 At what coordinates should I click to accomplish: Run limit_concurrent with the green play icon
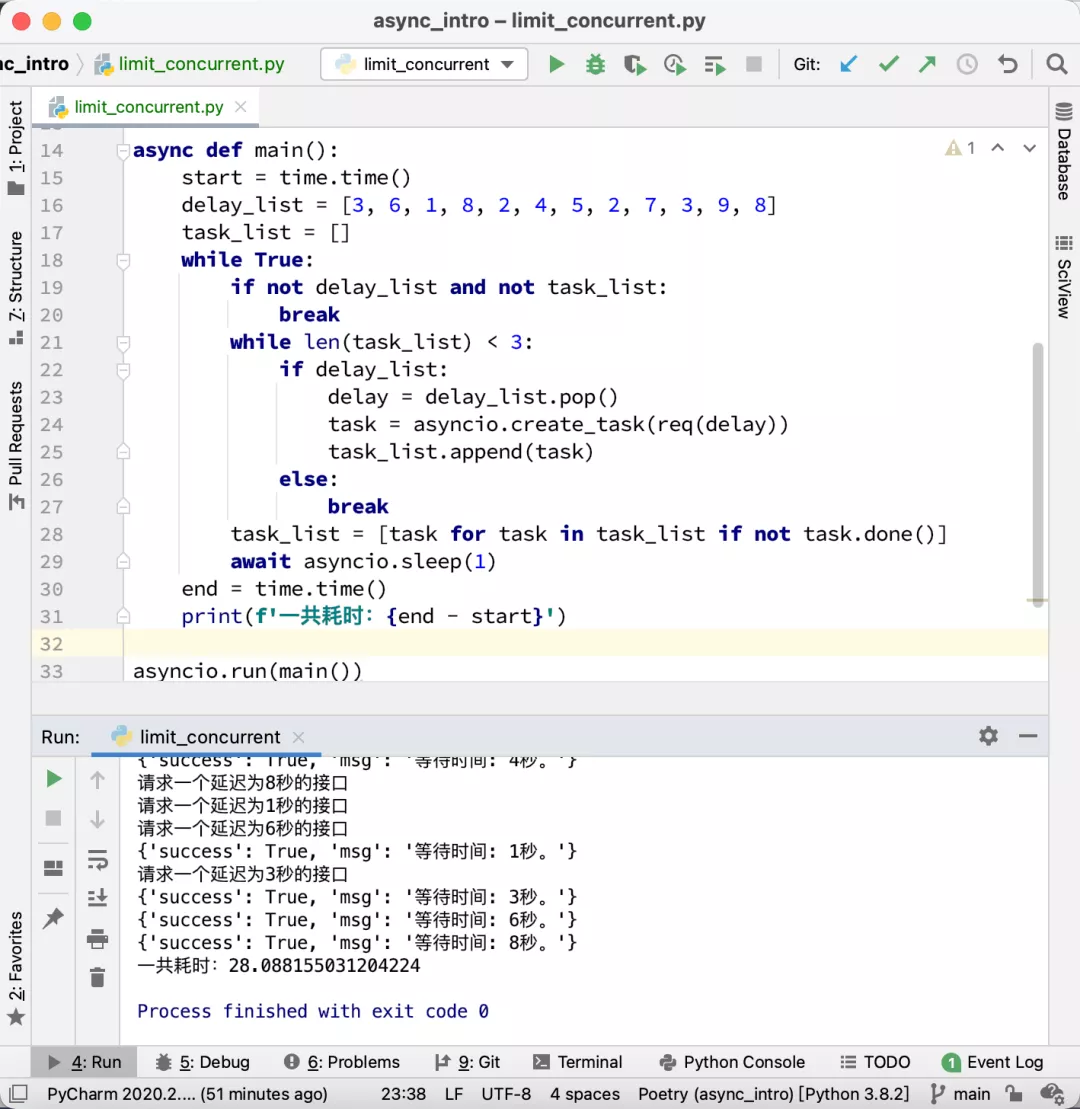pyautogui.click(x=557, y=65)
